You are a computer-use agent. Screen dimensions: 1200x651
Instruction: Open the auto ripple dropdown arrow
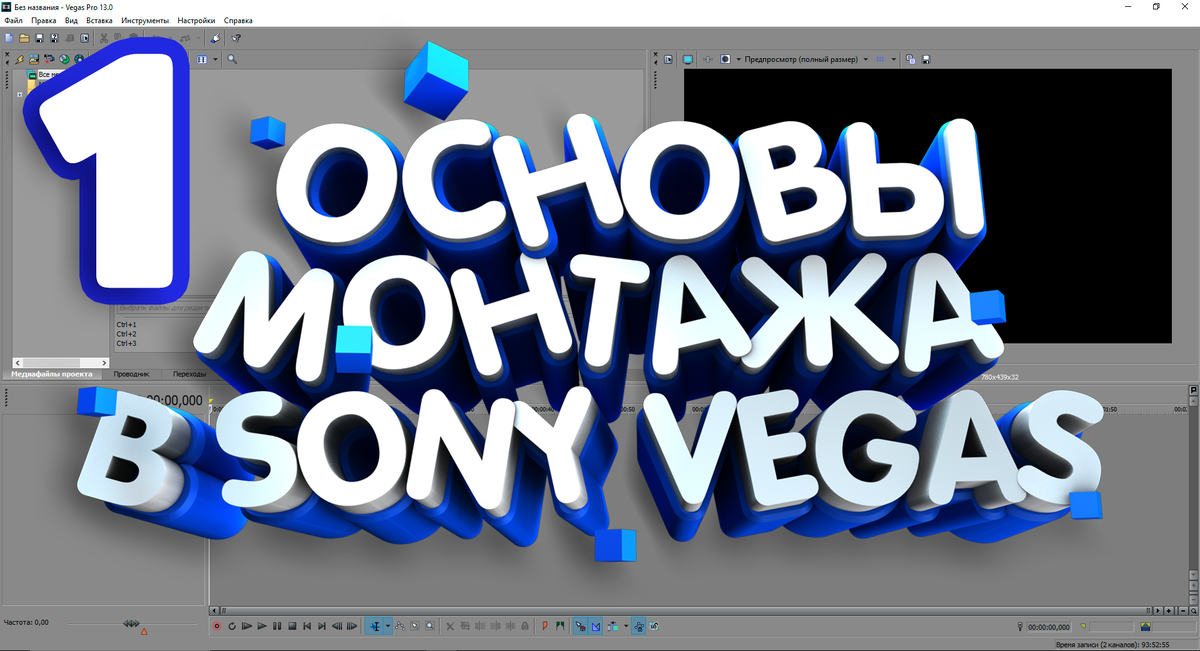[x=626, y=626]
